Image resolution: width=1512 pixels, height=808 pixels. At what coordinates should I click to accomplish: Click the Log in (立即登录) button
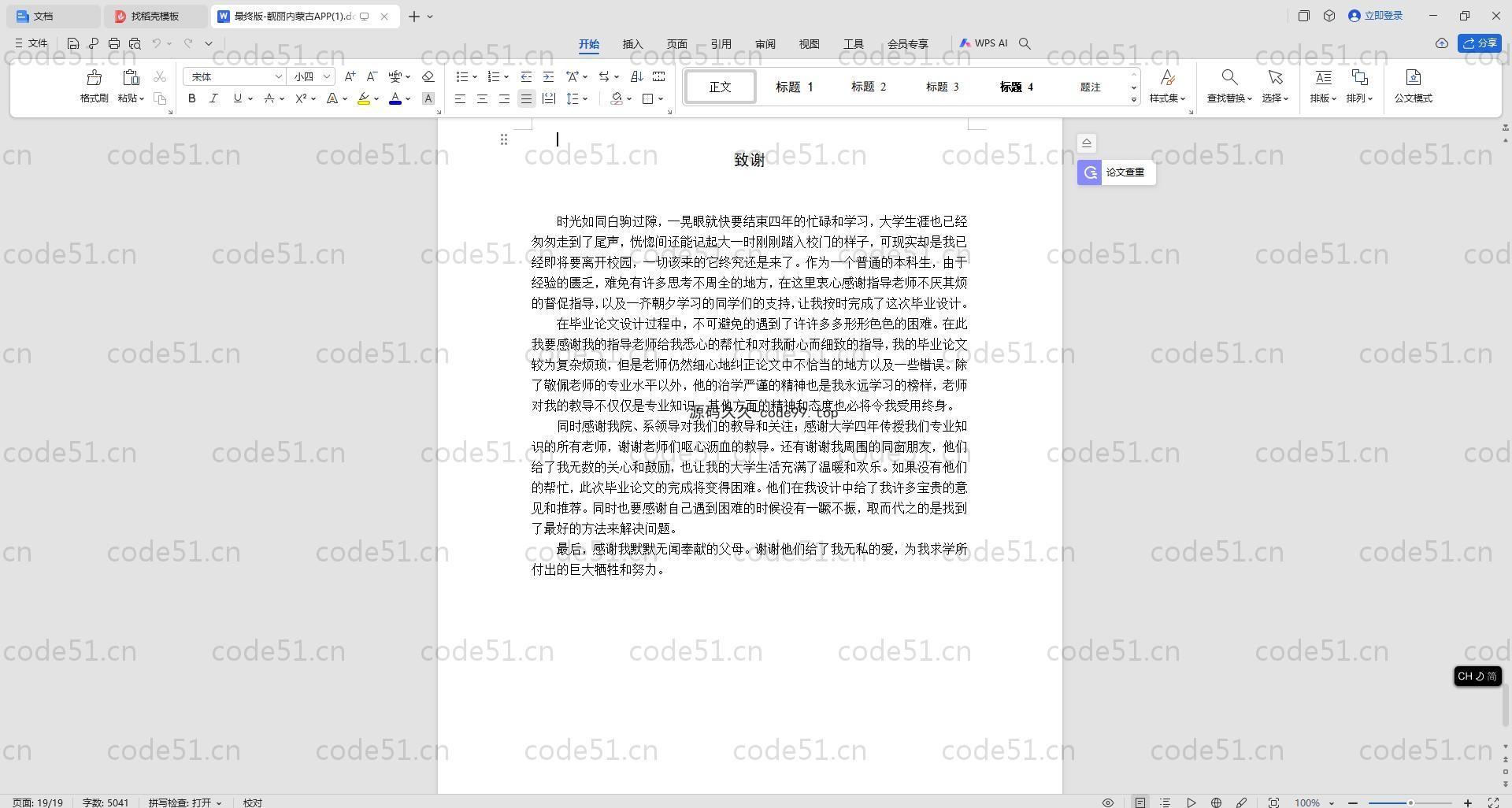[1376, 16]
